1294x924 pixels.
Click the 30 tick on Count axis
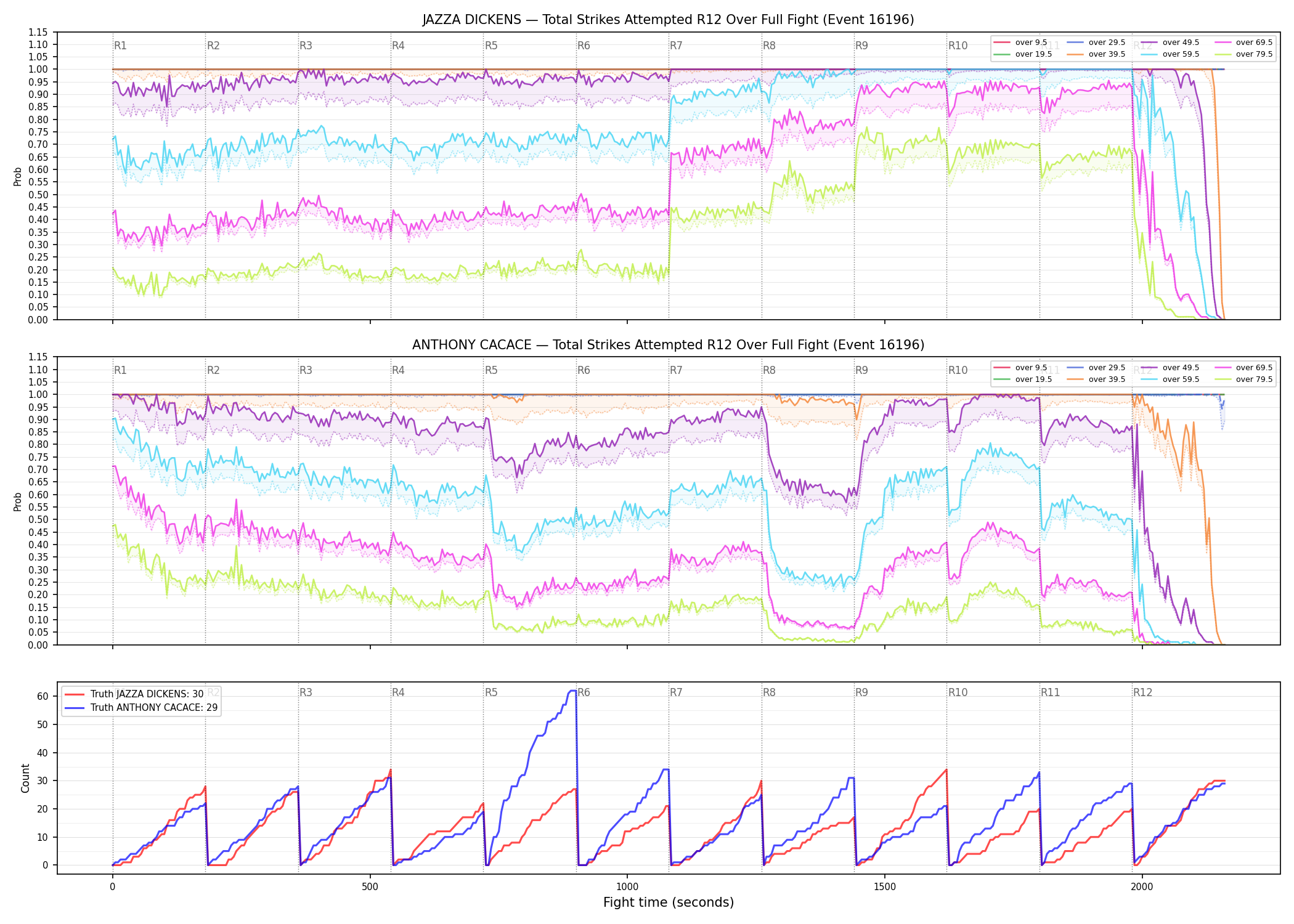43,780
